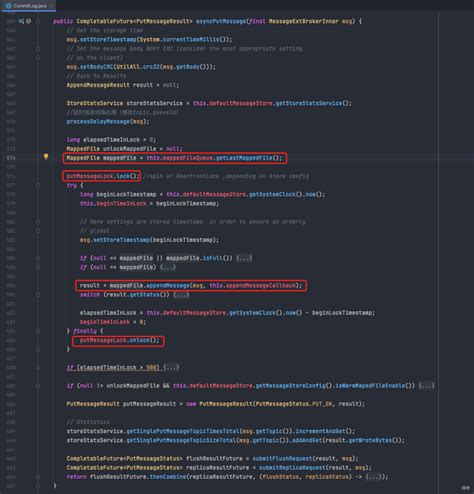The width and height of the screenshot is (474, 494).
Task: Click the round gutter icon beside asyncPutMessage
Action: tap(29, 21)
